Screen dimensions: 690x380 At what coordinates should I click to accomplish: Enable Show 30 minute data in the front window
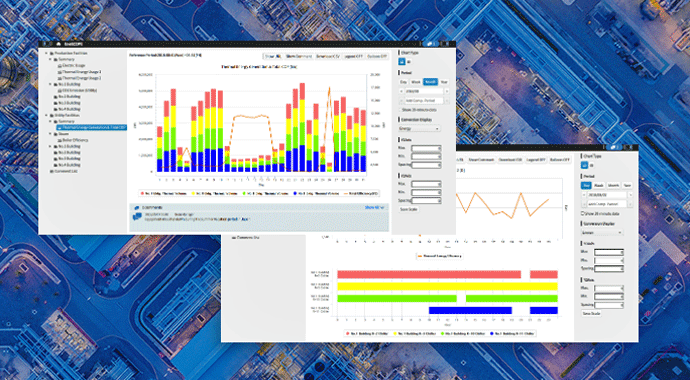point(400,110)
